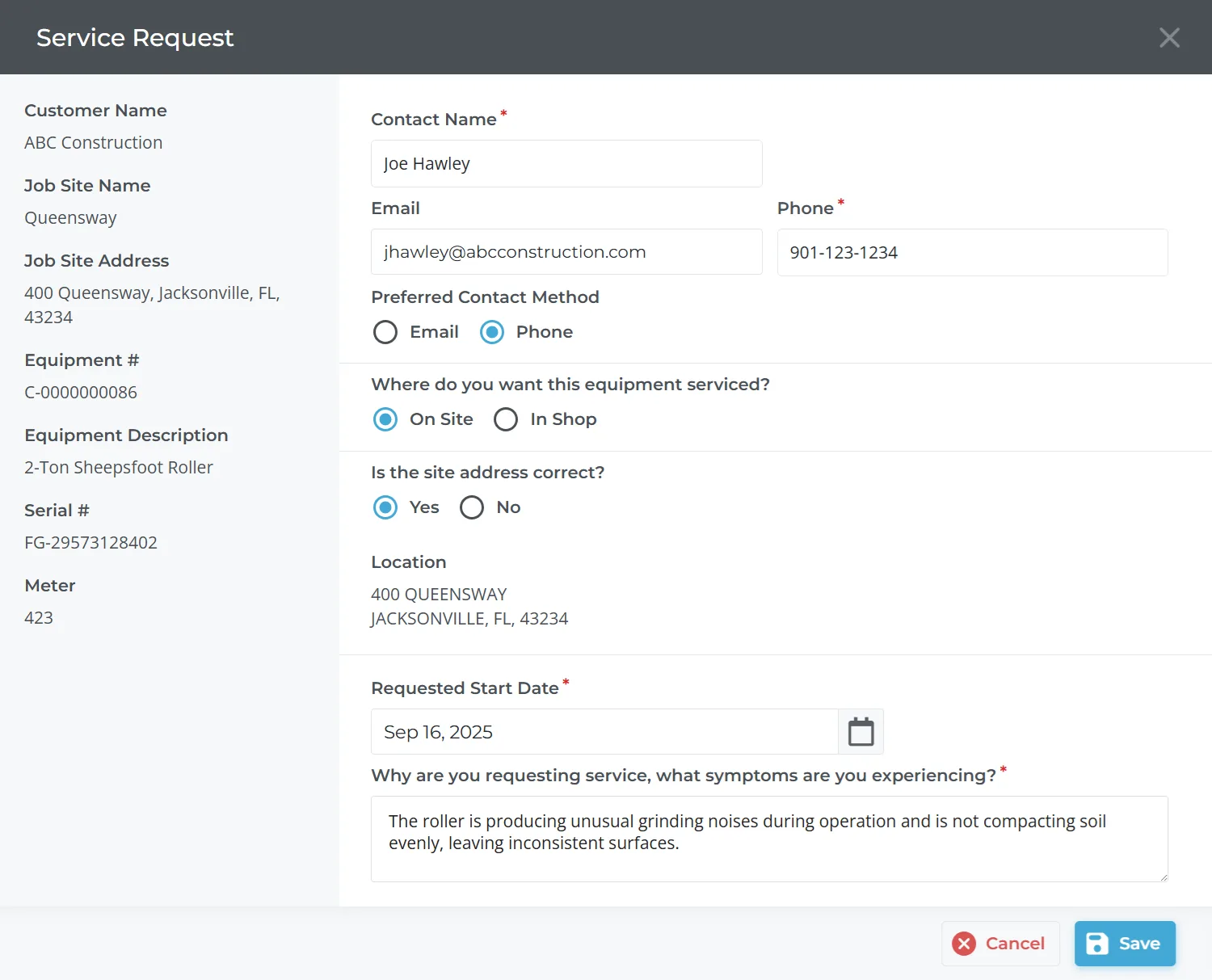
Task: Click into the service symptoms text area
Action: tap(768, 839)
